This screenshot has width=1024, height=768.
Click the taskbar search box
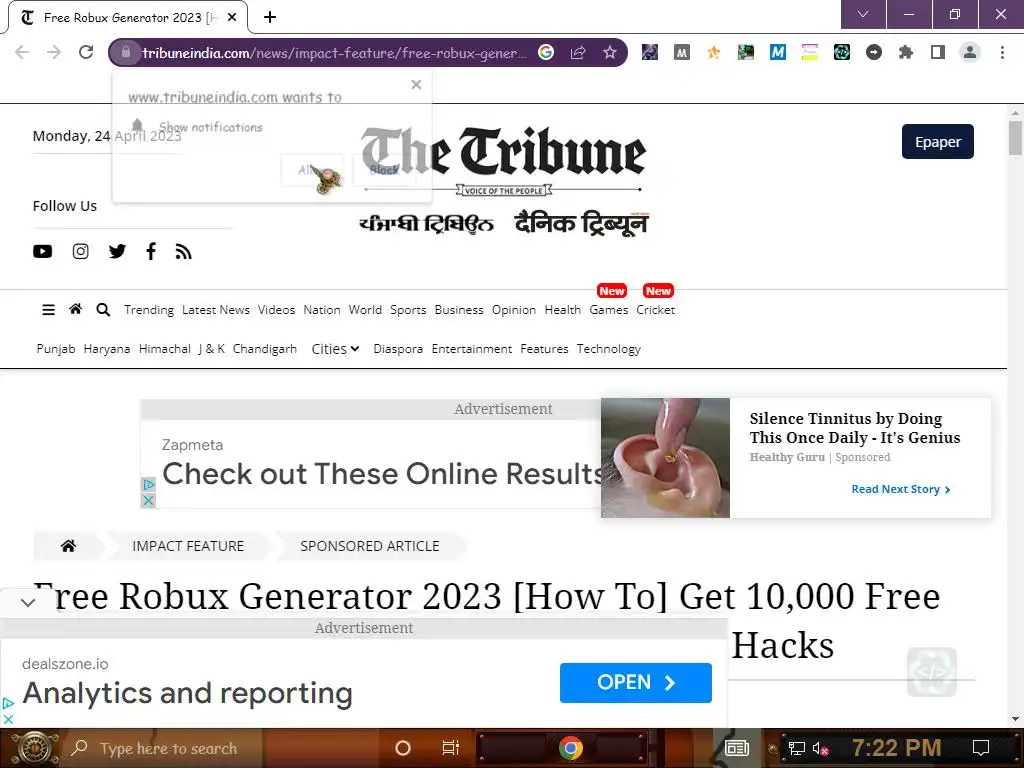pyautogui.click(x=163, y=748)
